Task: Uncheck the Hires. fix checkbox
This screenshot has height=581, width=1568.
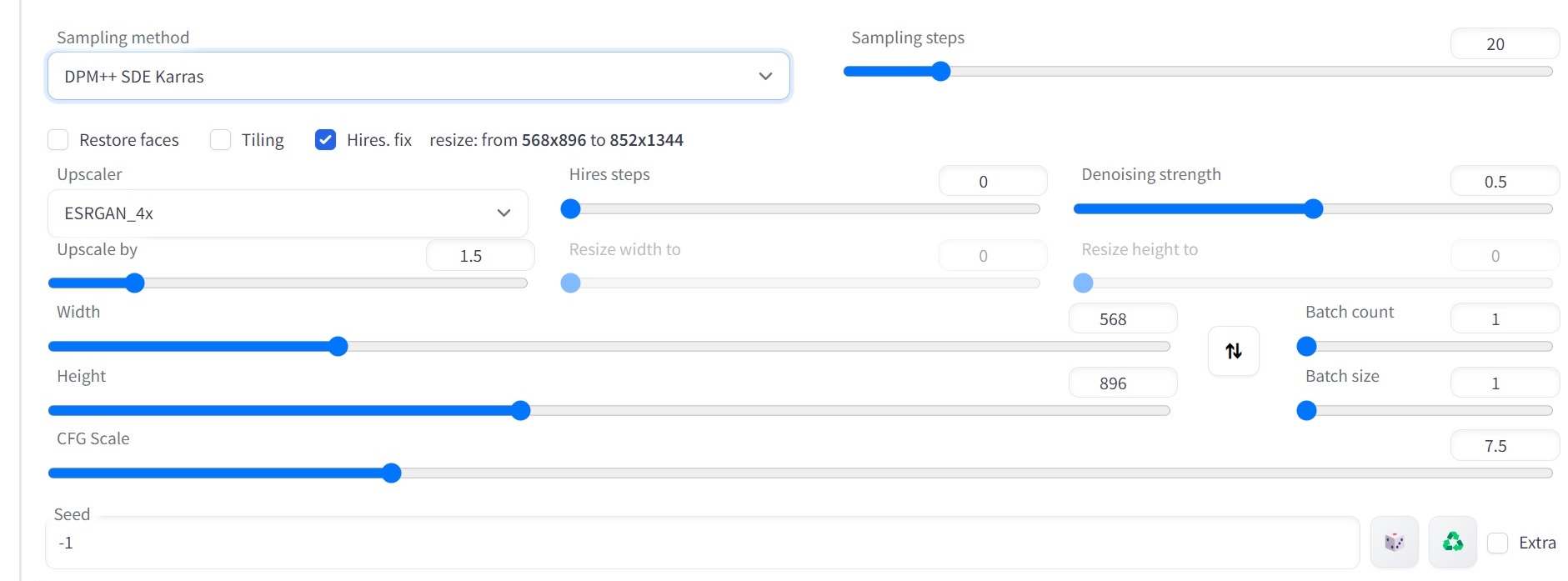Action: [x=325, y=140]
